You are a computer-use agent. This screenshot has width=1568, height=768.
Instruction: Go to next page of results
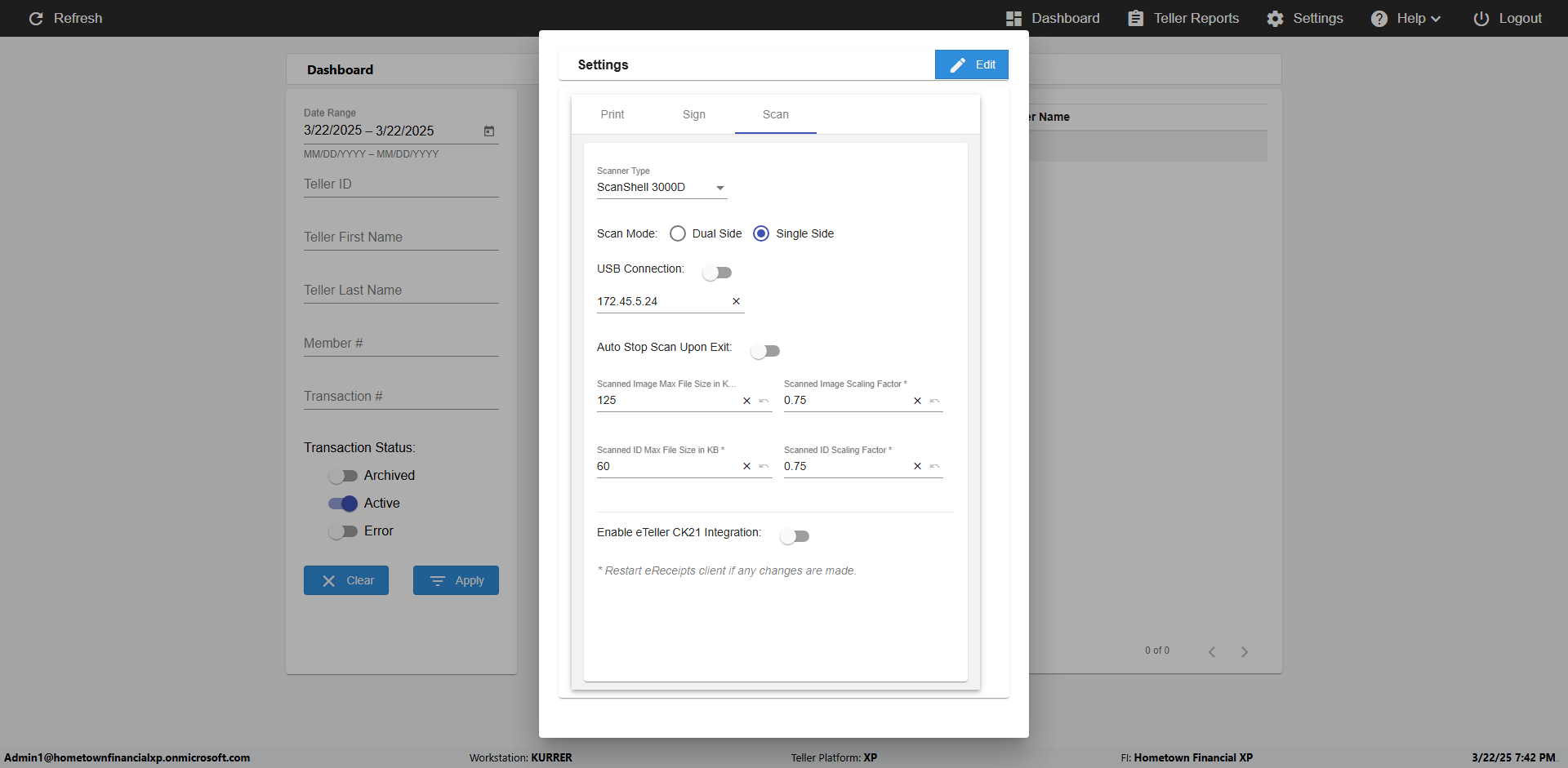click(1245, 651)
